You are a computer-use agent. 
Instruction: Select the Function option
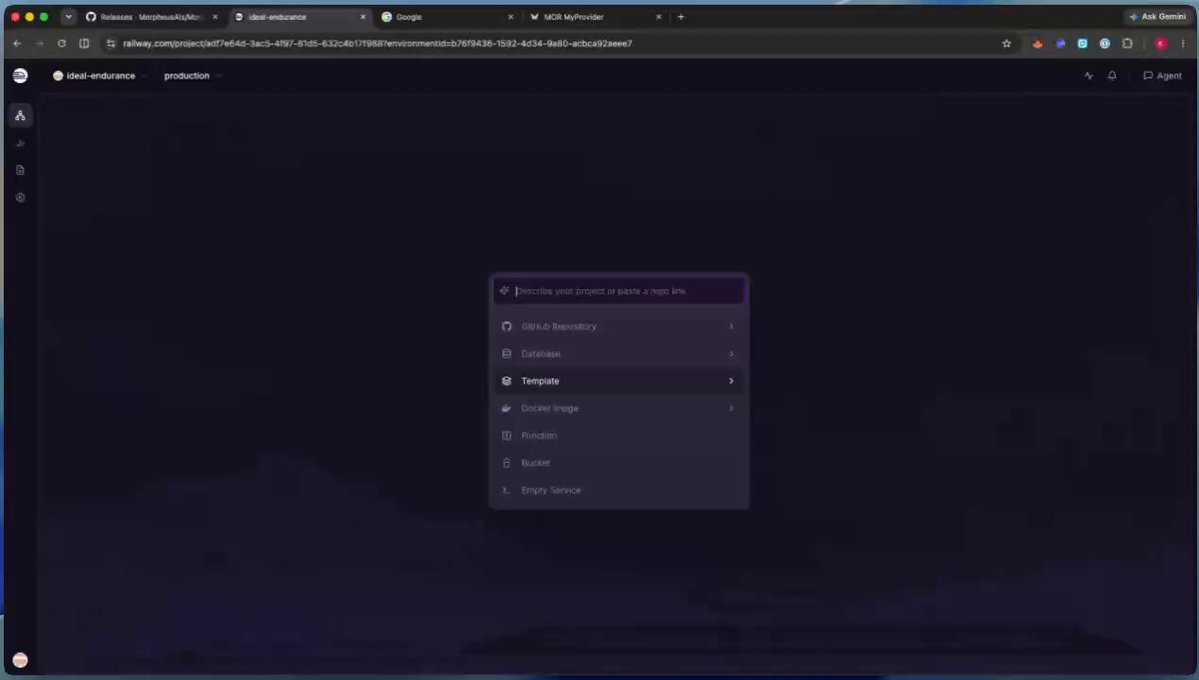619,435
